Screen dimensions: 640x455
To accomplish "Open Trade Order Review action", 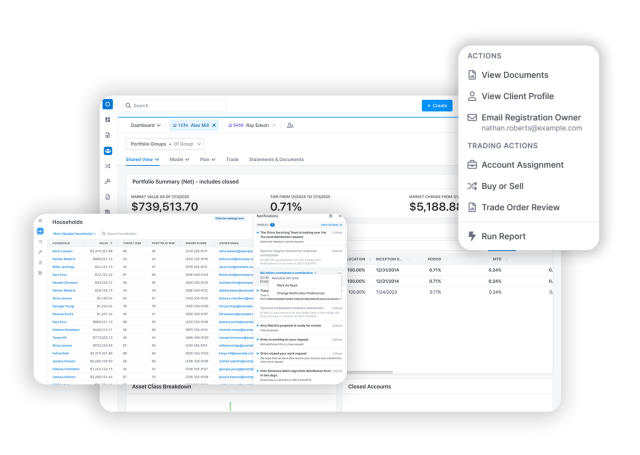I will point(513,207).
